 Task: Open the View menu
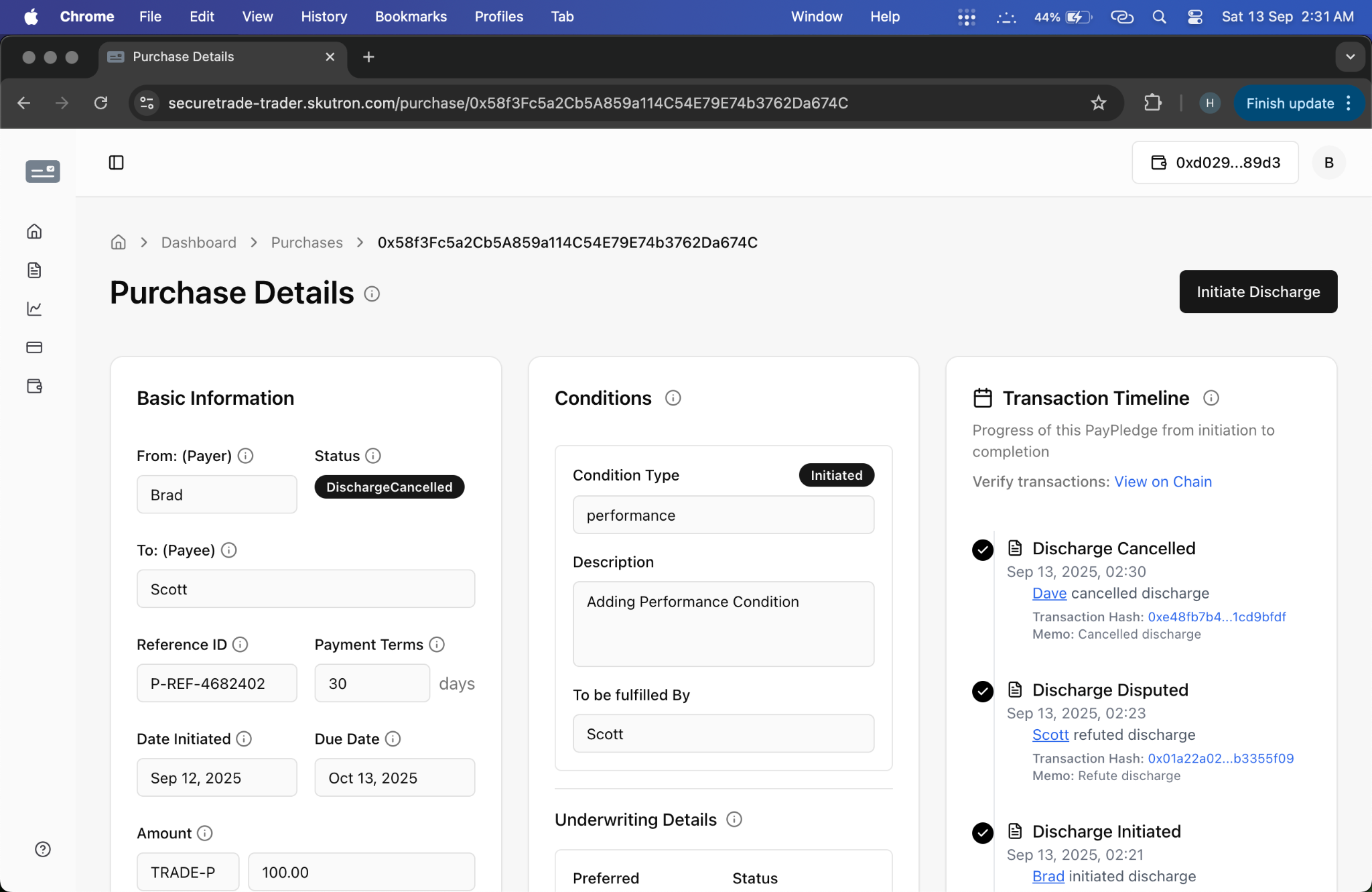257,17
